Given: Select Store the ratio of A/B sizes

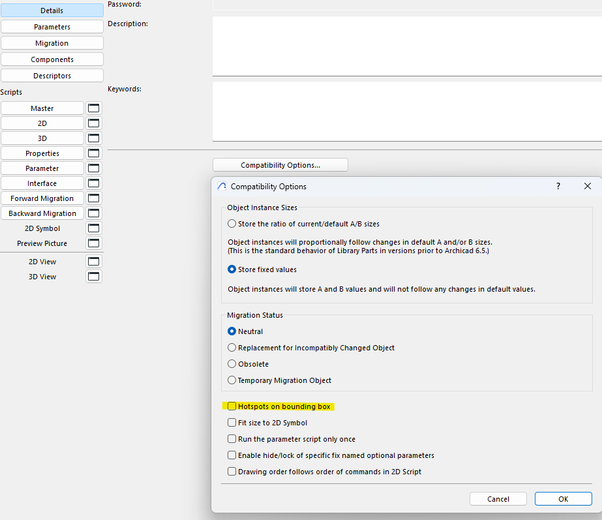Looking at the screenshot, I should (x=303, y=224).
